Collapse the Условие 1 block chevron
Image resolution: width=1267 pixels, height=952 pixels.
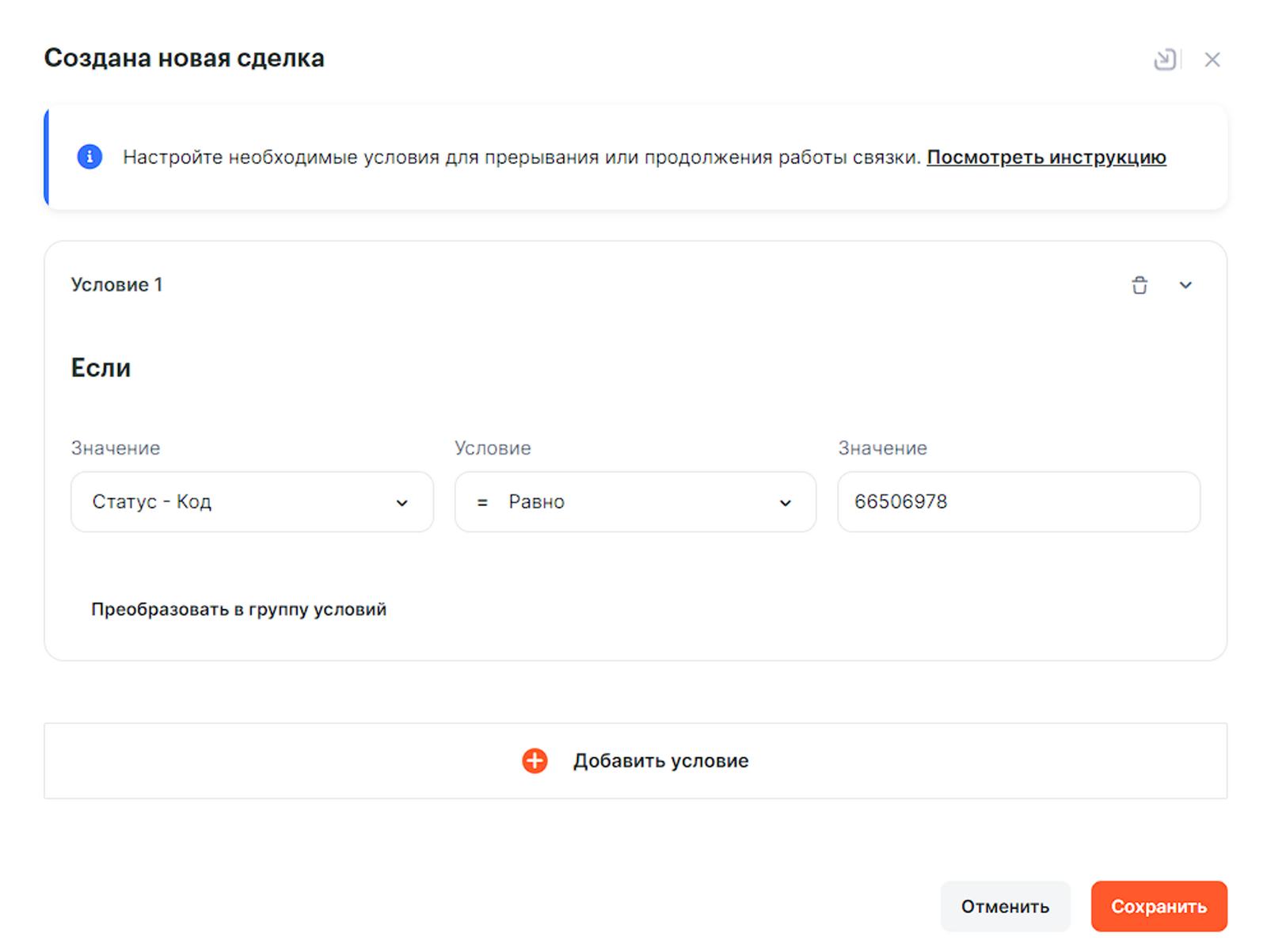coord(1185,285)
